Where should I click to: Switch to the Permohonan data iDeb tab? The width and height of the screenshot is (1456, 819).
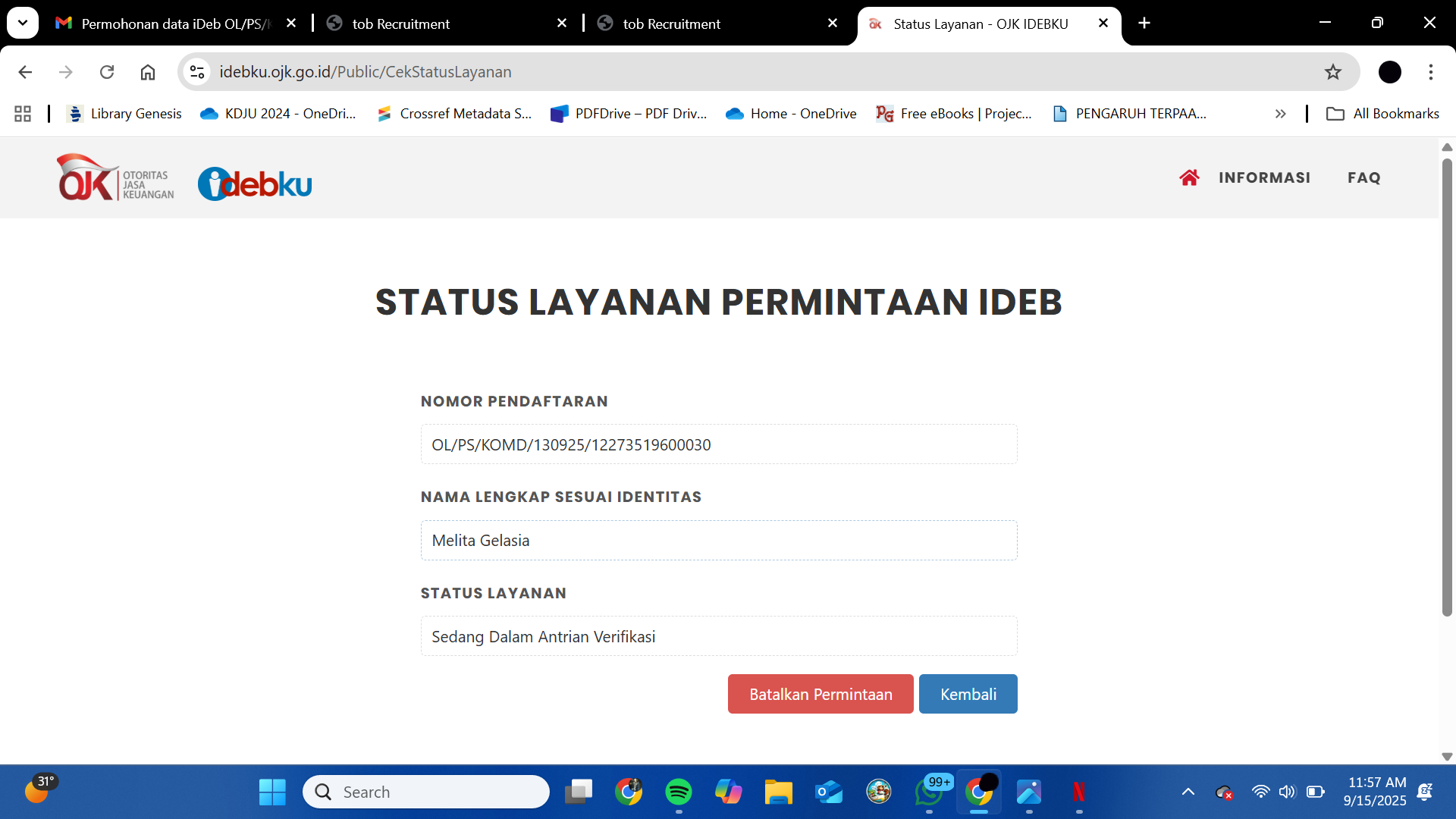coord(174,24)
